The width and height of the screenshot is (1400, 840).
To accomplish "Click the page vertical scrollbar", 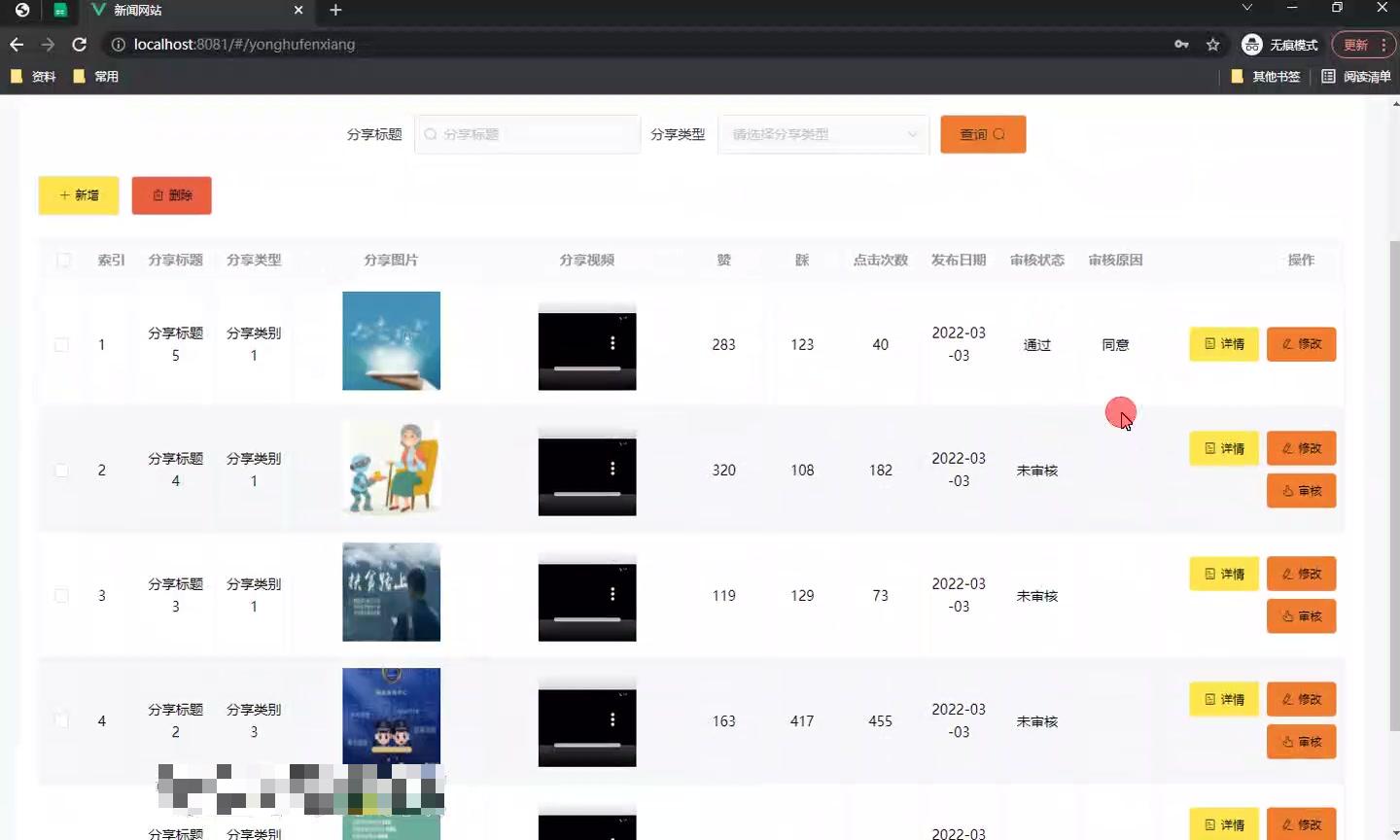I will click(x=1395, y=484).
